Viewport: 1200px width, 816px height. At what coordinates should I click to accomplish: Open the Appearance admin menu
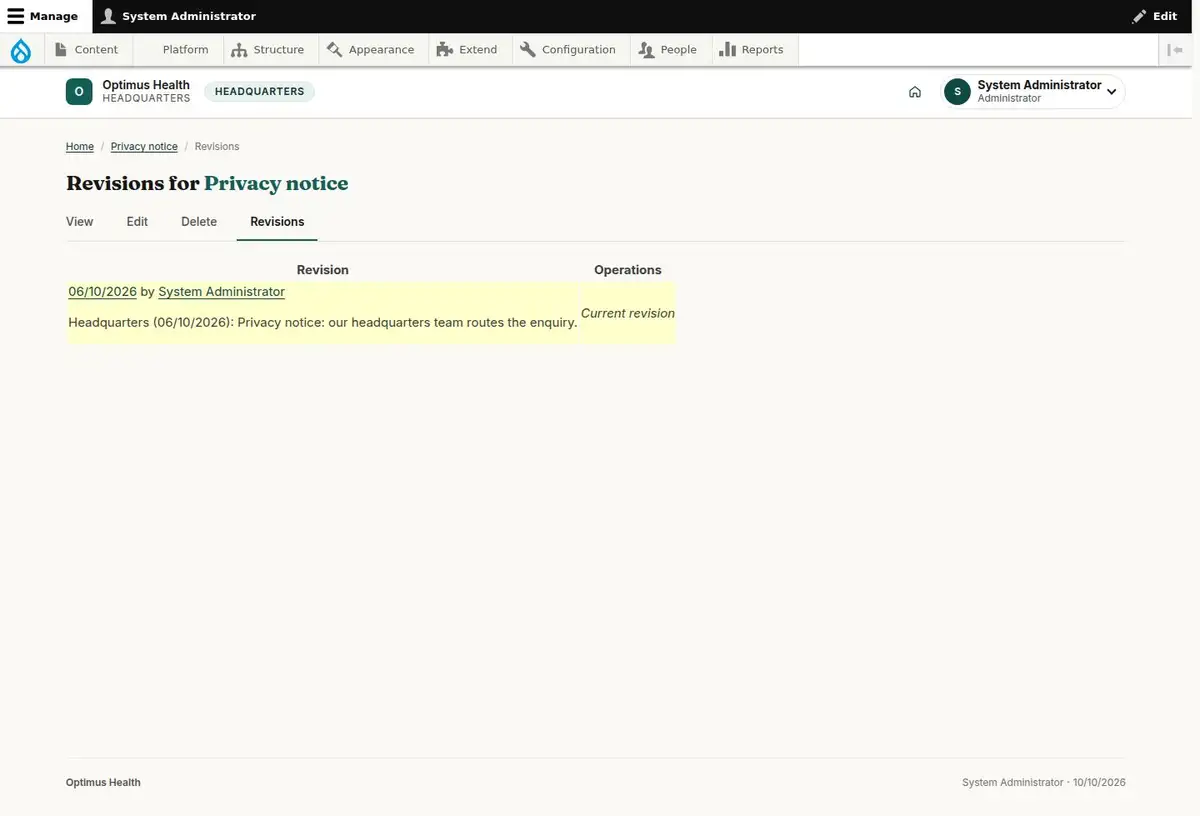371,50
